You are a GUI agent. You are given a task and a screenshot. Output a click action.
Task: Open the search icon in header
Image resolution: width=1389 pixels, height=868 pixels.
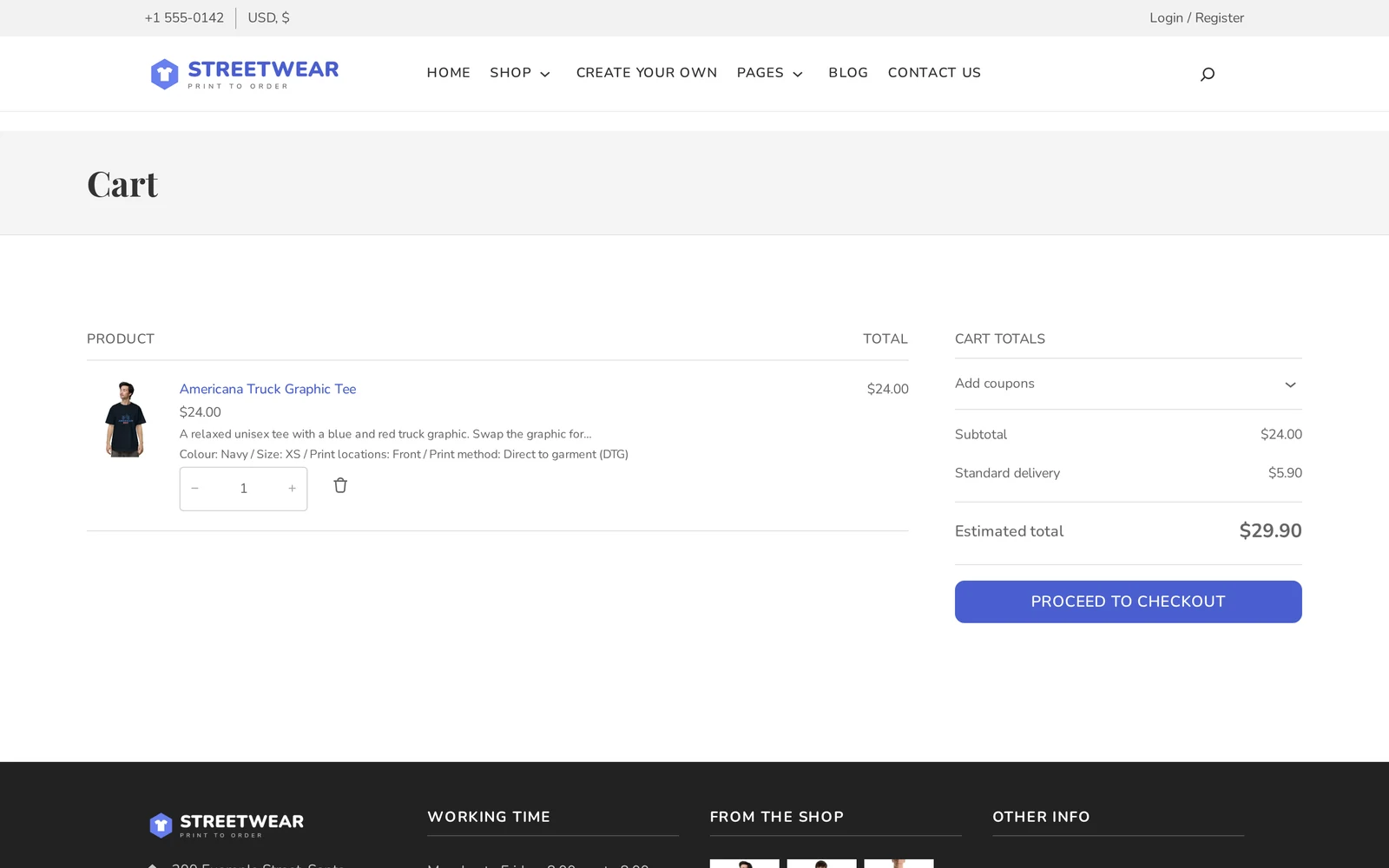coord(1207,74)
